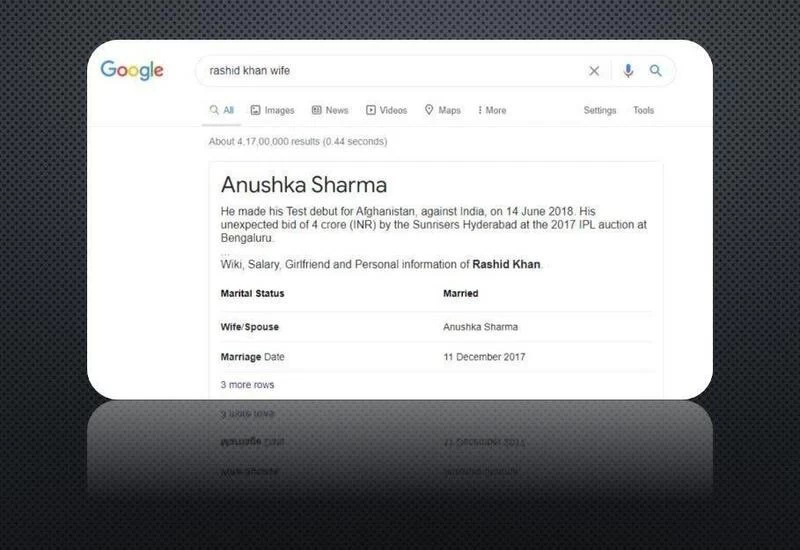Click the '11 December 2017' date value
The image size is (800, 550).
tap(484, 357)
